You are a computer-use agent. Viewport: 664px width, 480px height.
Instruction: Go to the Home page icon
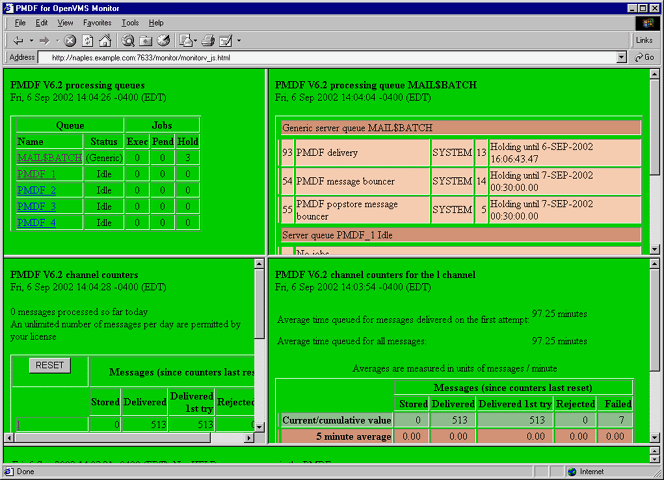coord(105,41)
